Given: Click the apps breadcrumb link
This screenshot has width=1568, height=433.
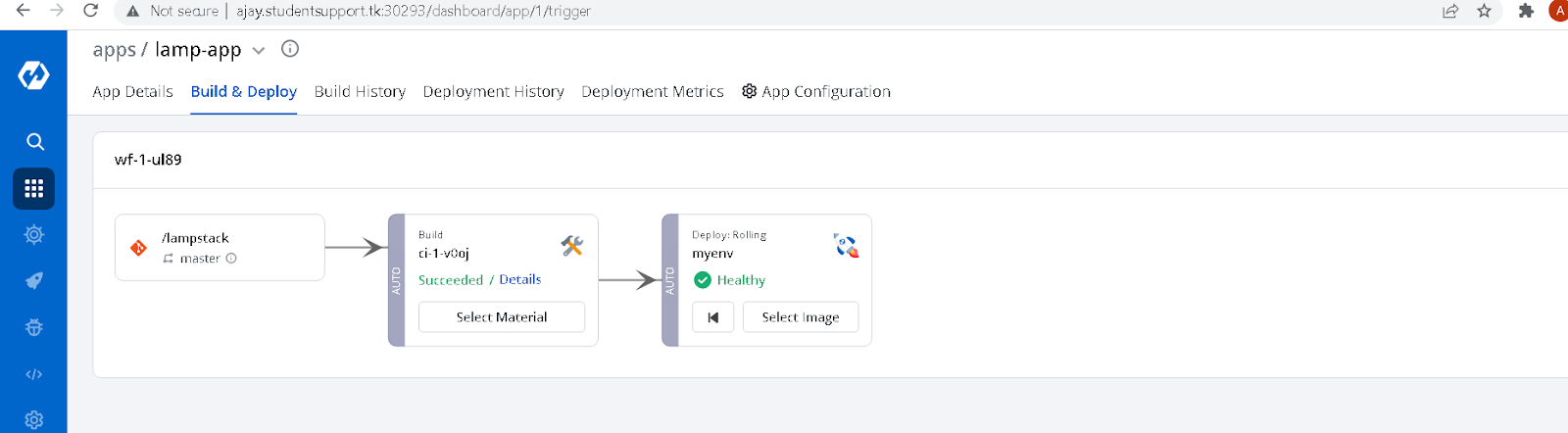Looking at the screenshot, I should (x=114, y=50).
